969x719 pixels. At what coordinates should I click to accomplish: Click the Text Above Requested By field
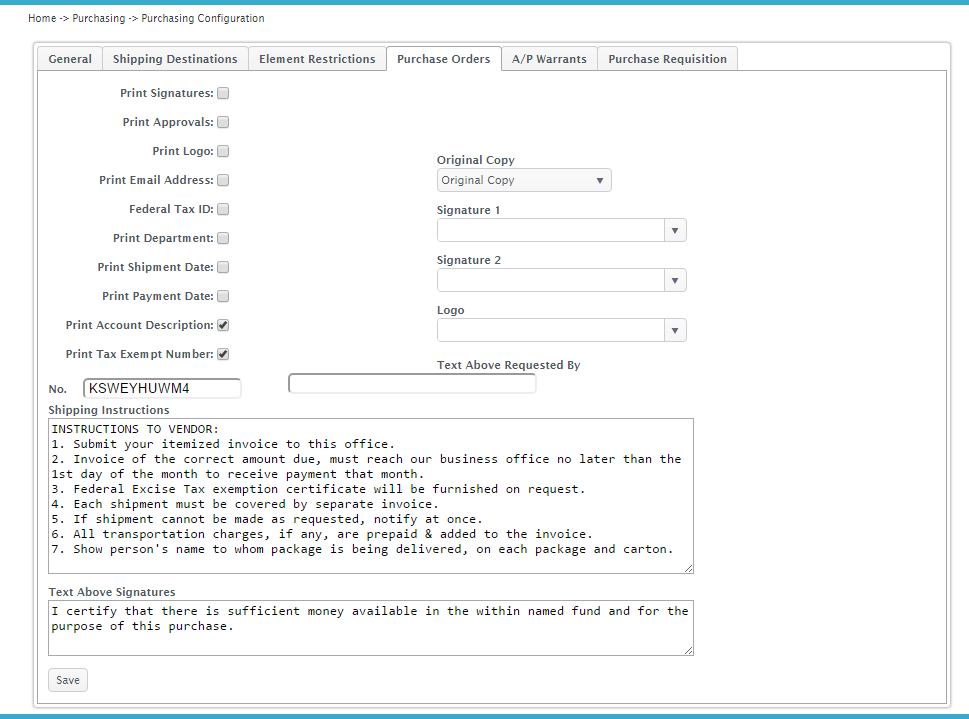click(x=412, y=383)
